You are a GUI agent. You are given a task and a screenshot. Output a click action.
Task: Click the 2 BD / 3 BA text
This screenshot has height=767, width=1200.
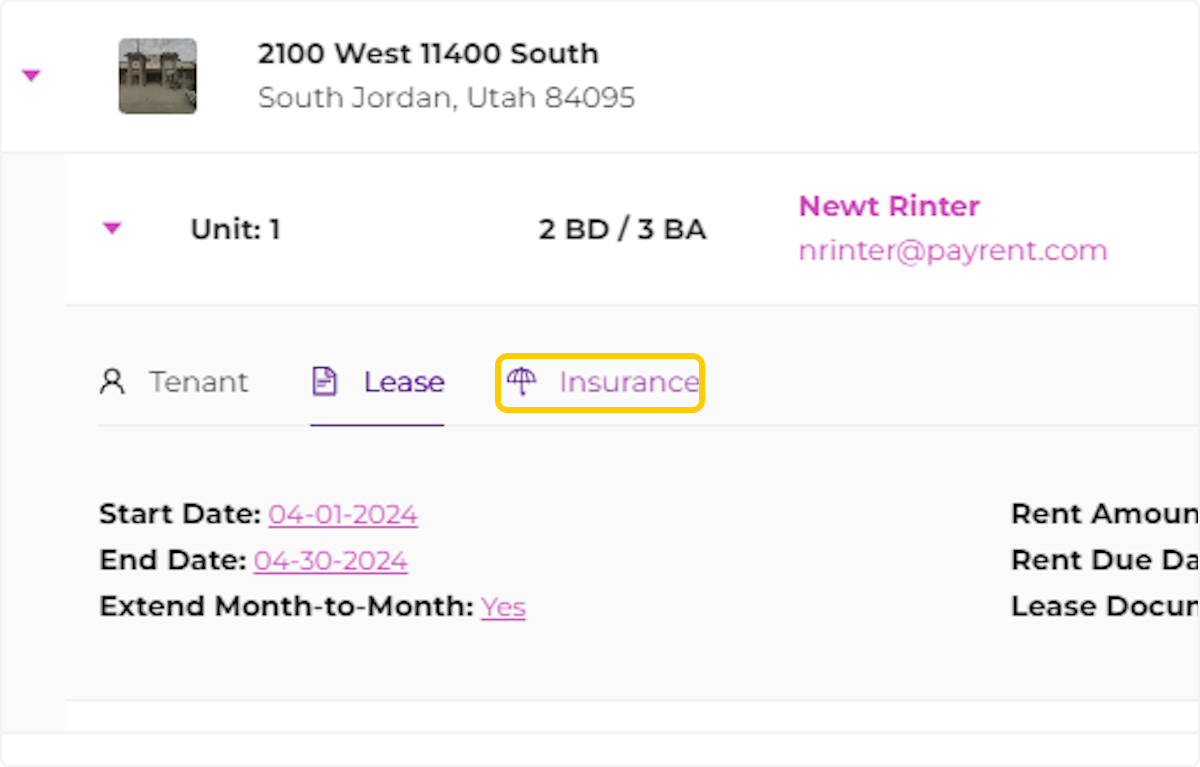(622, 229)
